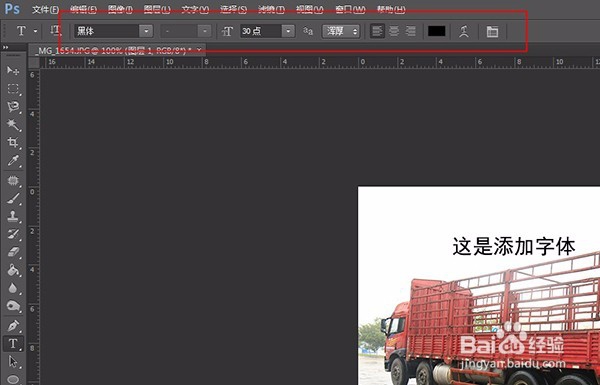This screenshot has width=600, height=385.
Task: Select the Move tool
Action: (13, 70)
